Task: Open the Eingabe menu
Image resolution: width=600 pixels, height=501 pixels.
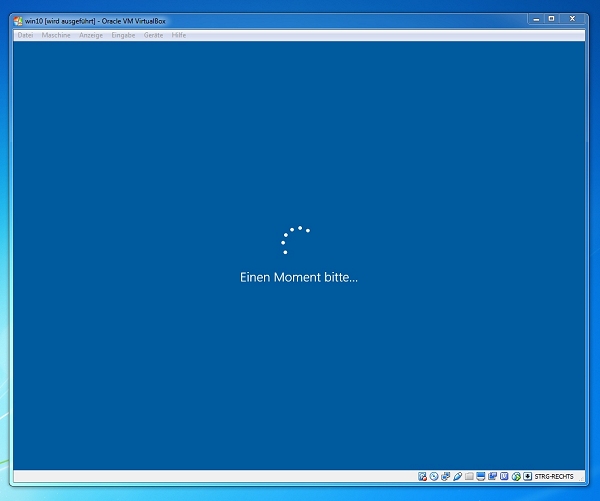Action: pos(123,35)
